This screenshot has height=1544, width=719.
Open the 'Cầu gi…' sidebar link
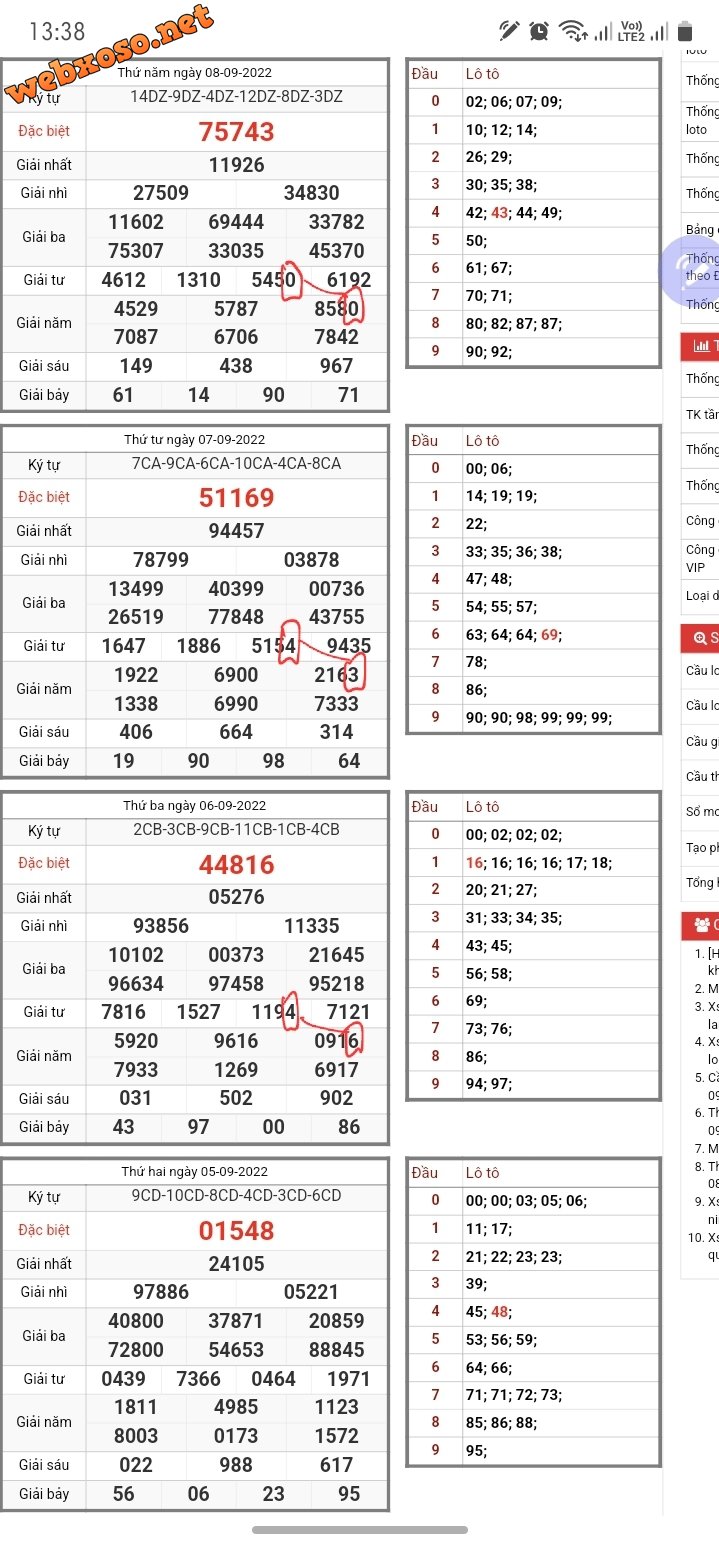pyautogui.click(x=701, y=741)
